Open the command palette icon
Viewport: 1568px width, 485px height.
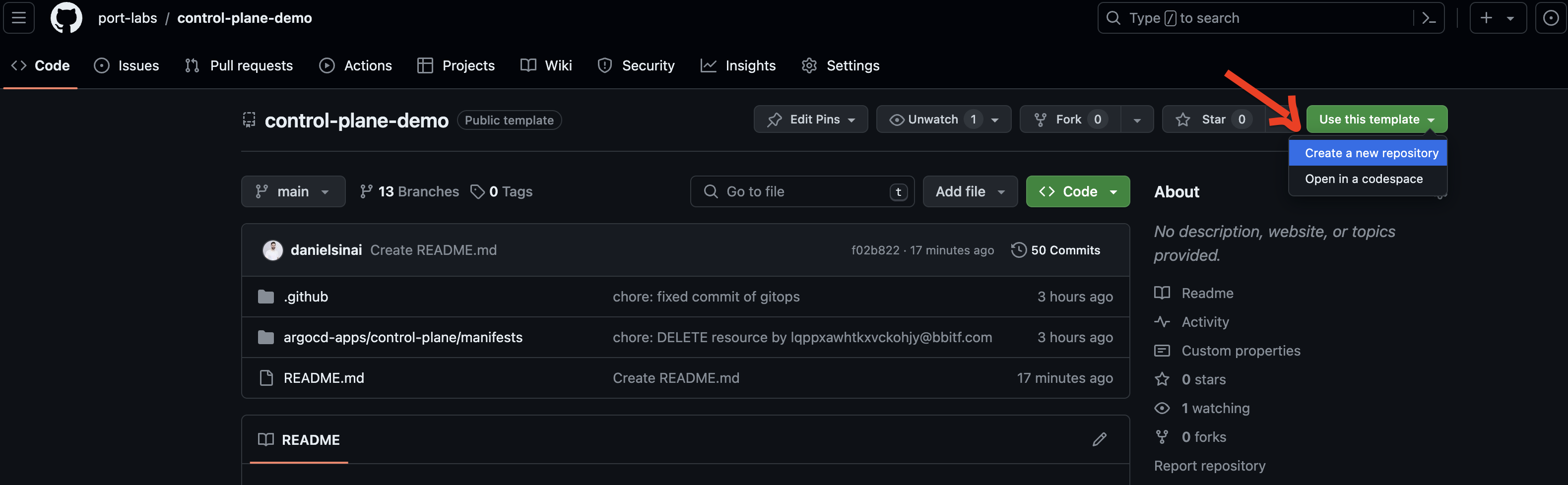[1428, 18]
